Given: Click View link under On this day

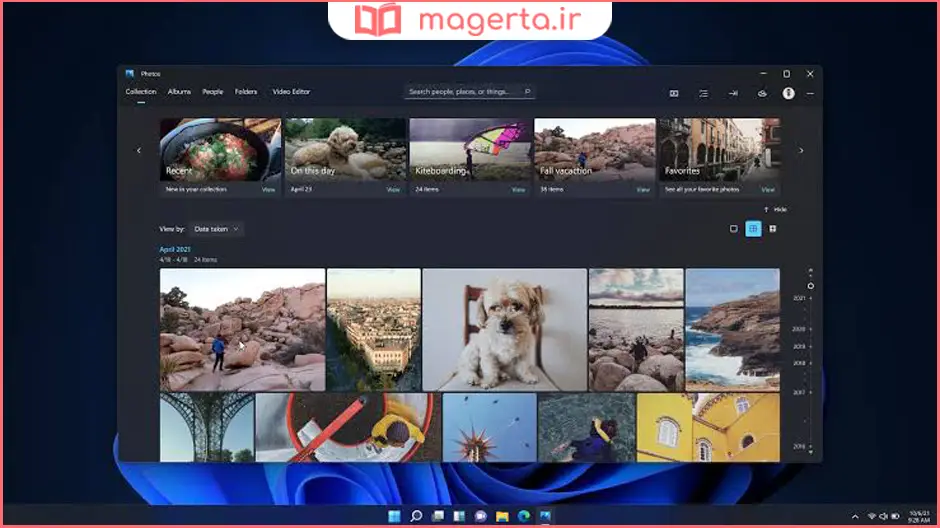Looking at the screenshot, I should pos(393,189).
